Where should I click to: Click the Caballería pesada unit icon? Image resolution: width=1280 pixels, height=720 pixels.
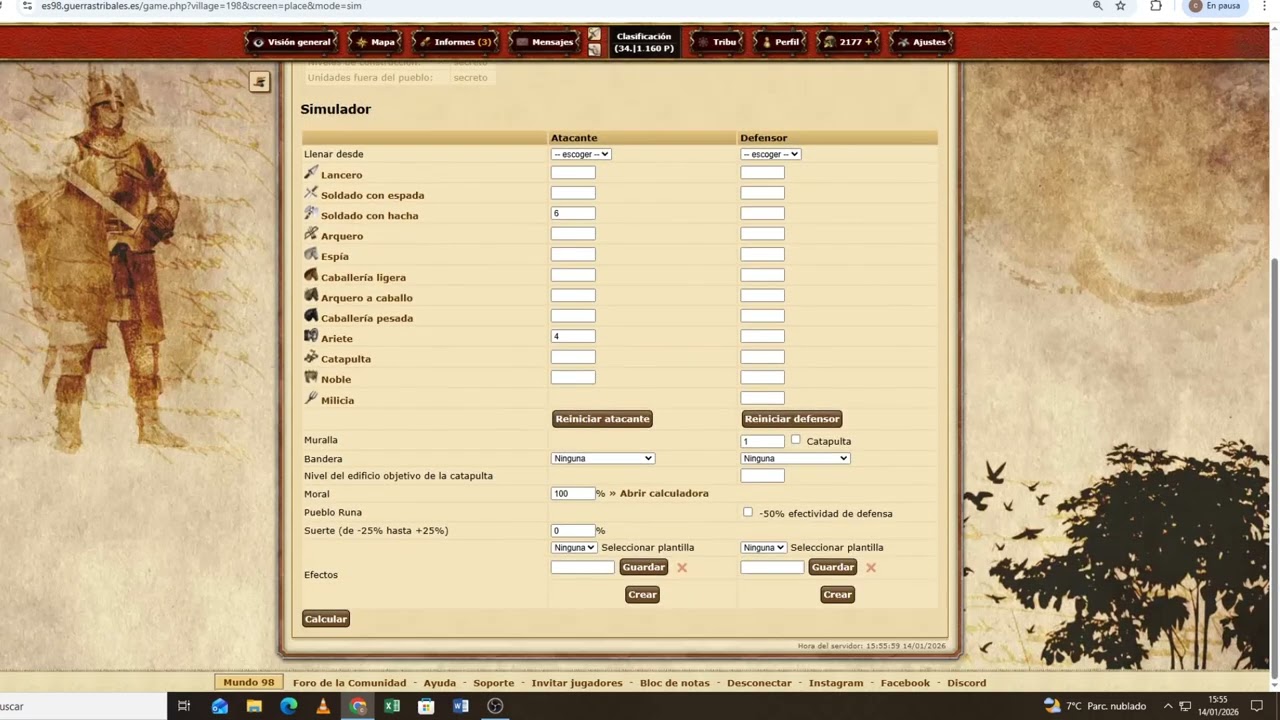[311, 316]
